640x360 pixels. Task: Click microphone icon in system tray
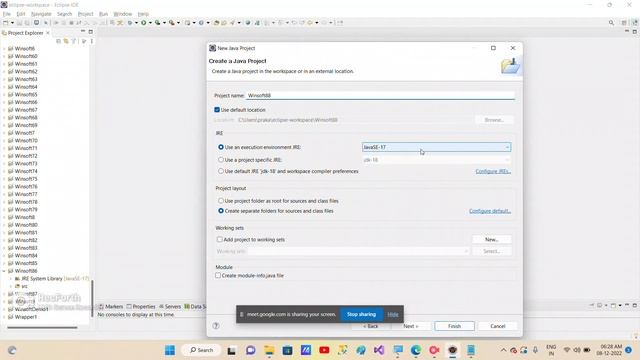tap(535, 350)
